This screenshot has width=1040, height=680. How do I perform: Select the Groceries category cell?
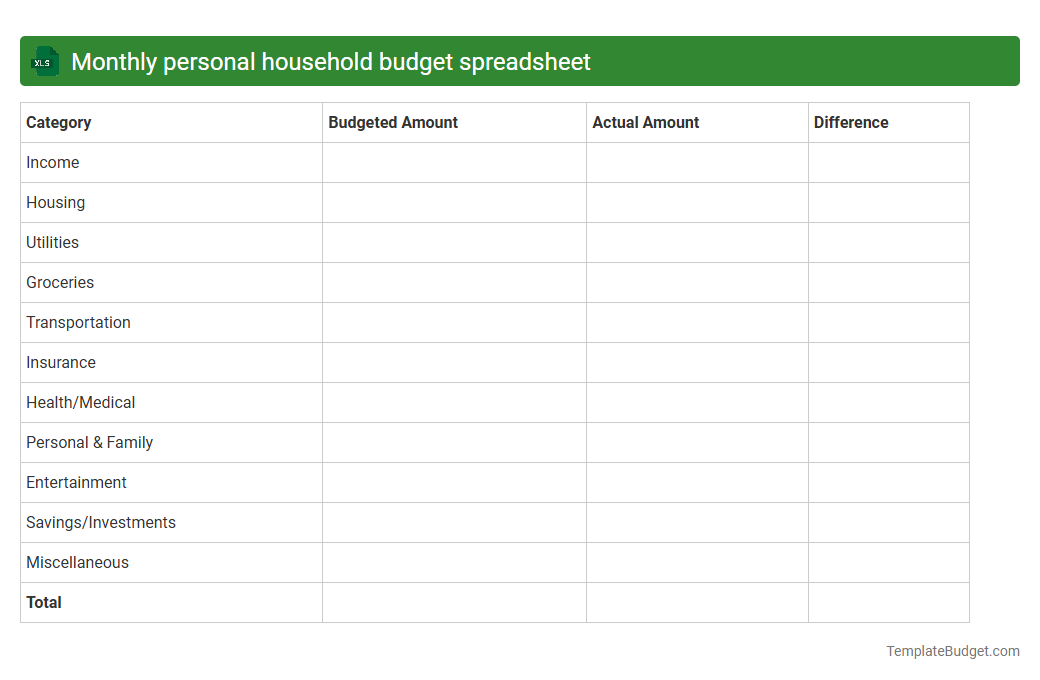coord(60,282)
